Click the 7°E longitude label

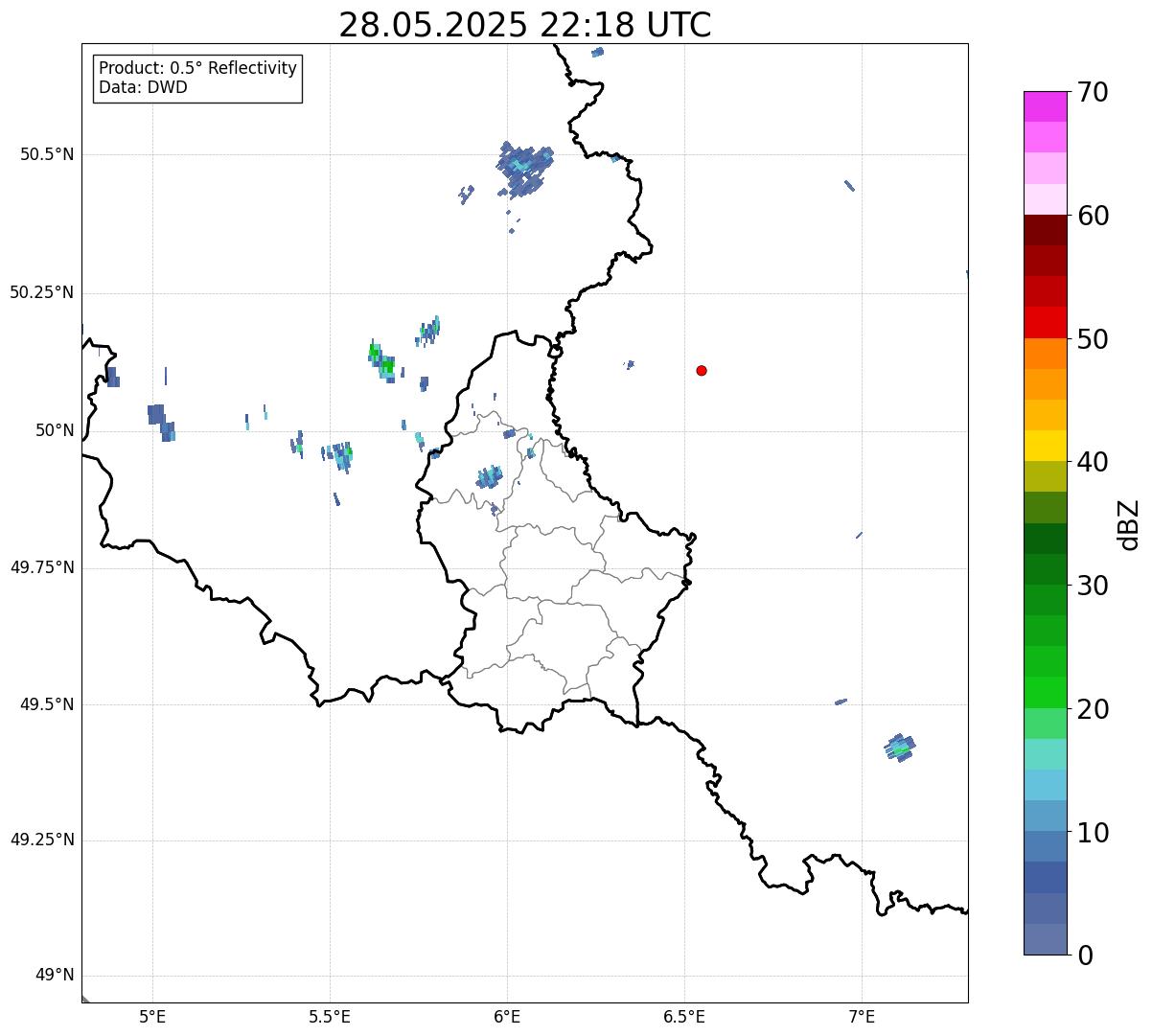point(862,1016)
